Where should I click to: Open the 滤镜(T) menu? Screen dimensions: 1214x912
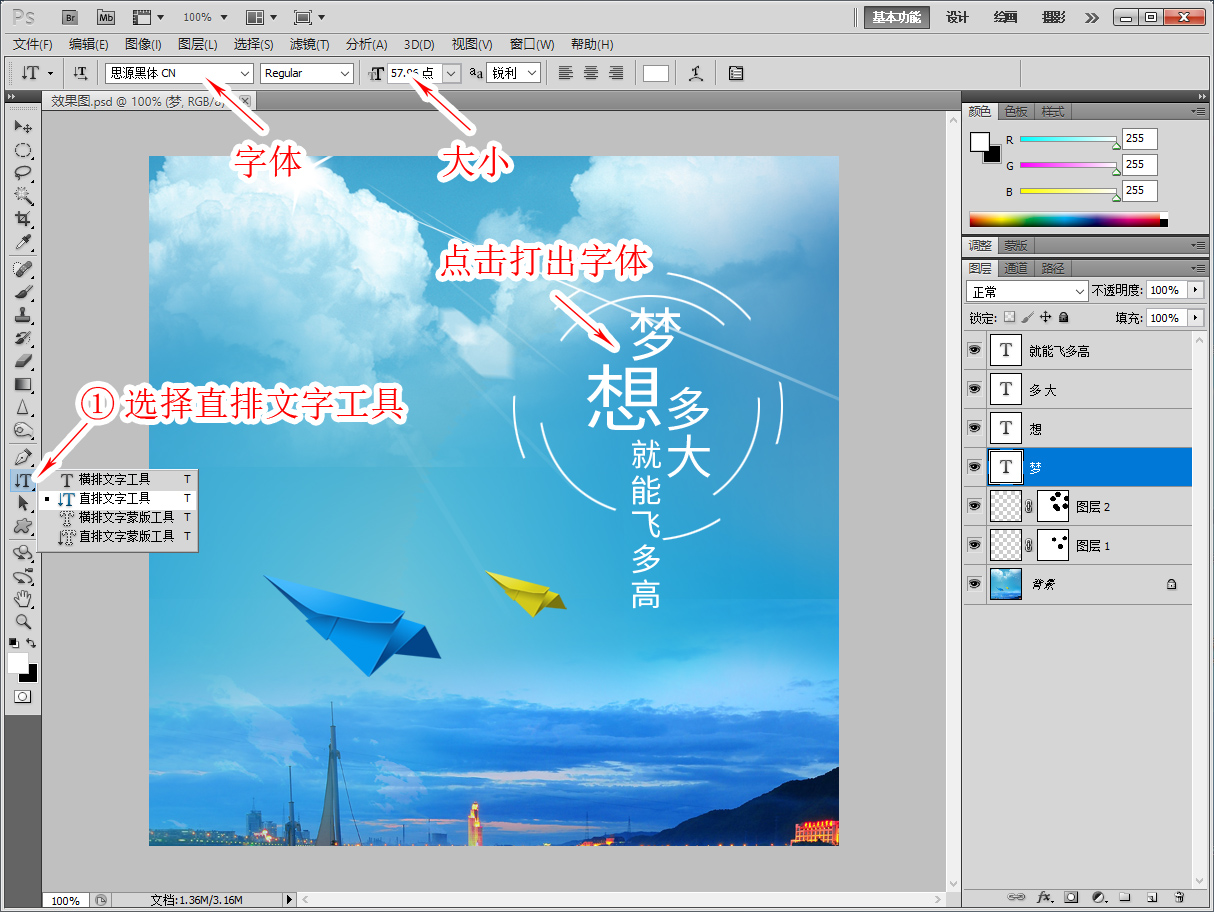pos(310,44)
